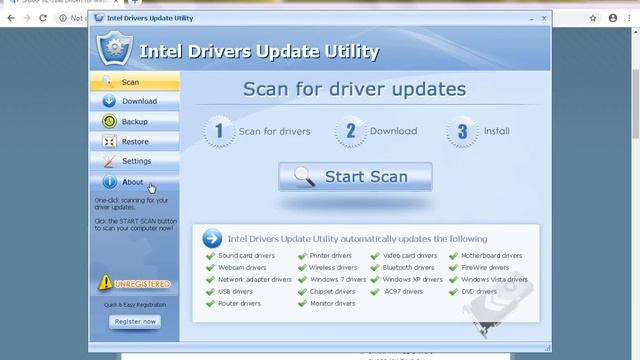Click the shield gear logo in header
This screenshot has height=360, width=640.
pyautogui.click(x=115, y=49)
